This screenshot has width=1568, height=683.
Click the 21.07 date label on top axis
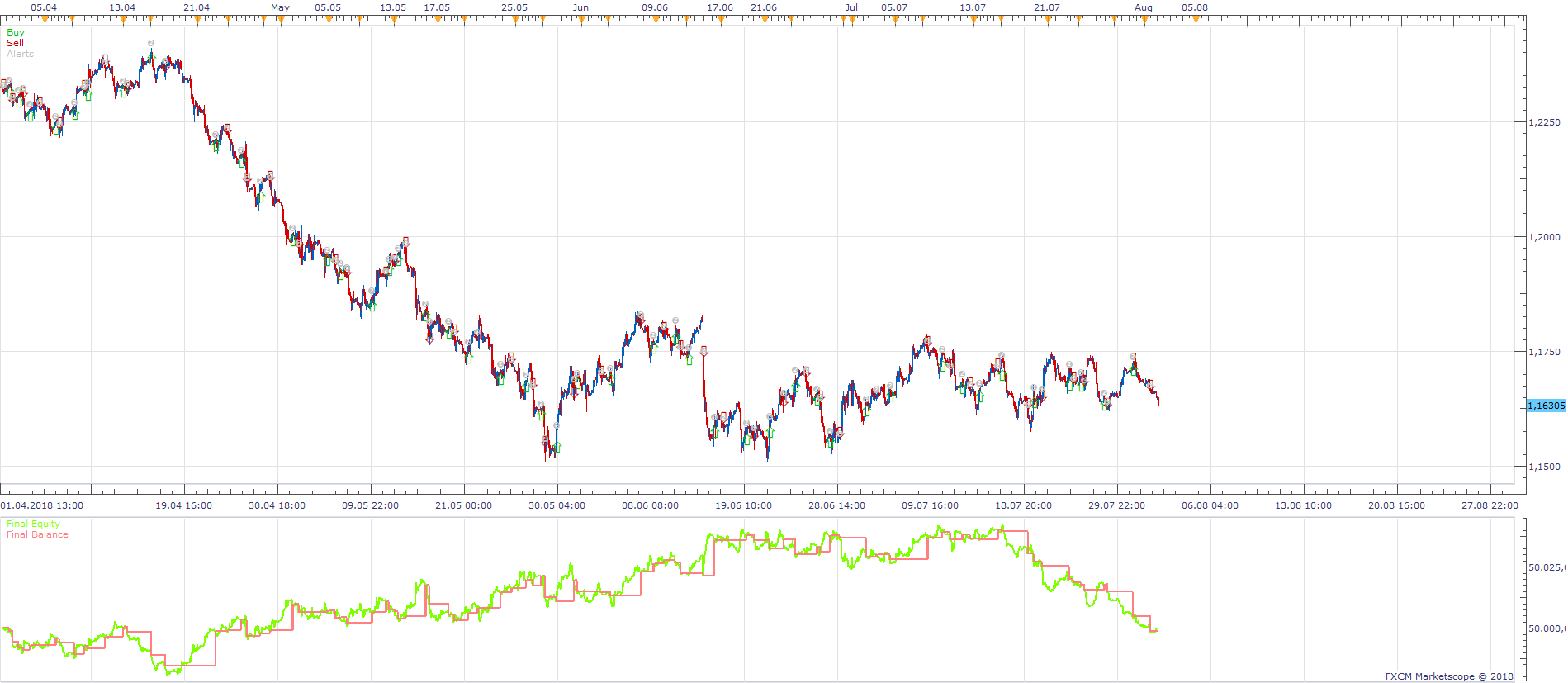tap(1047, 7)
